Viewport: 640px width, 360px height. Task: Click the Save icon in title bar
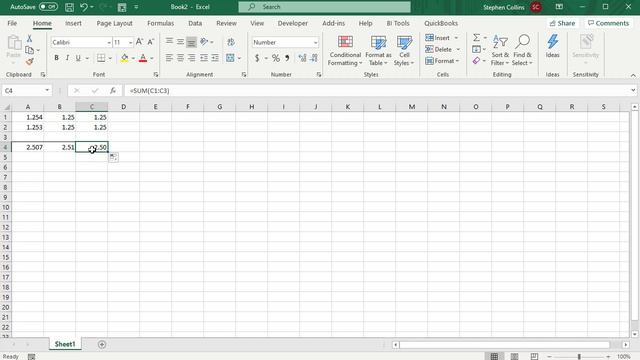[x=69, y=7]
